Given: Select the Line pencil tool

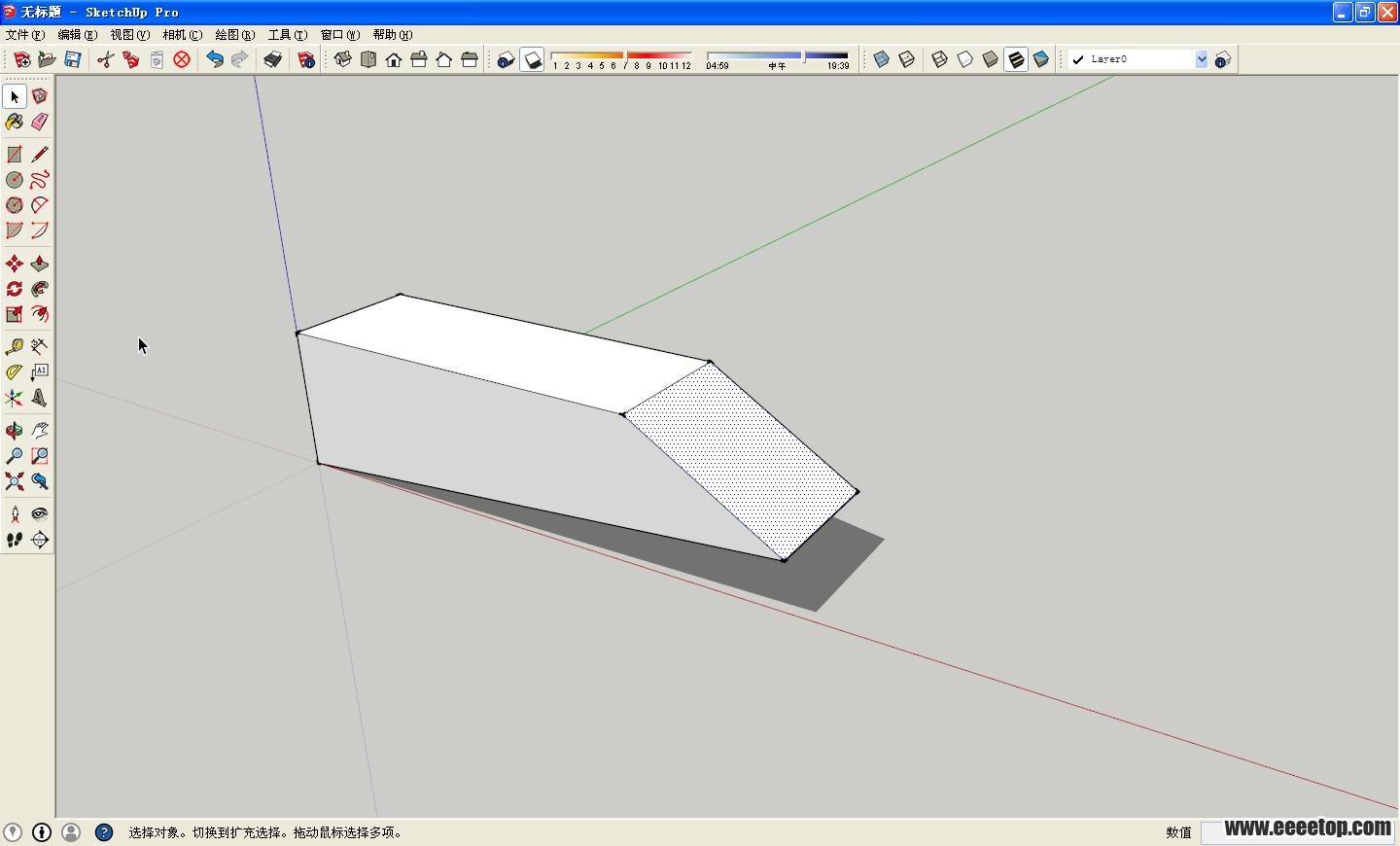Looking at the screenshot, I should click(x=40, y=155).
